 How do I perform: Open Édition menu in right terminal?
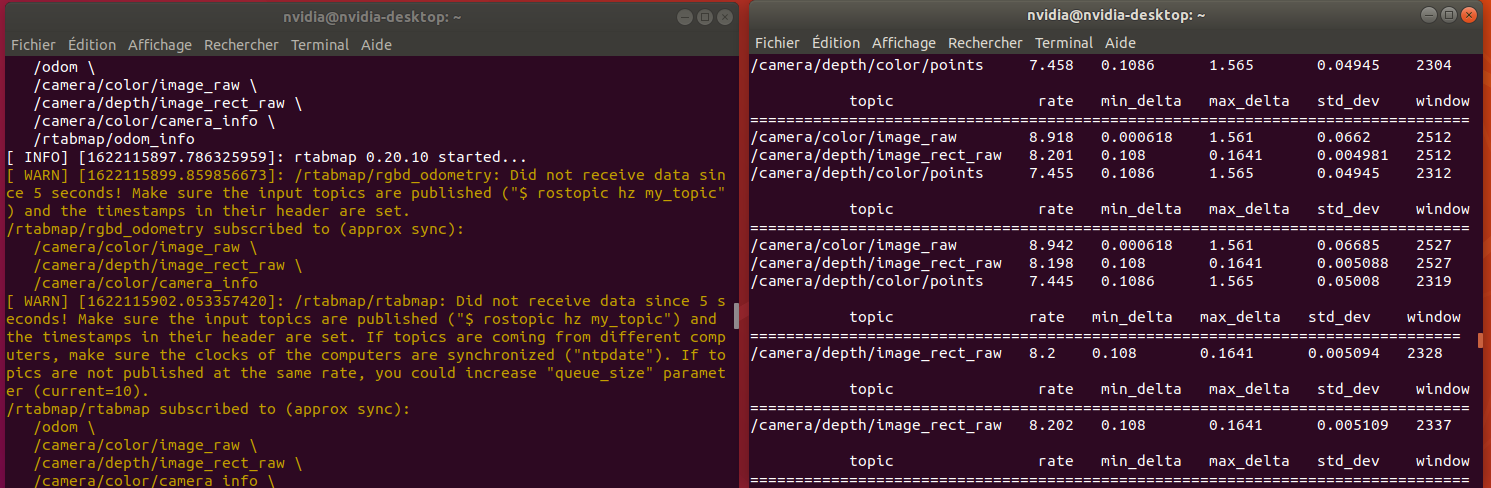point(836,43)
